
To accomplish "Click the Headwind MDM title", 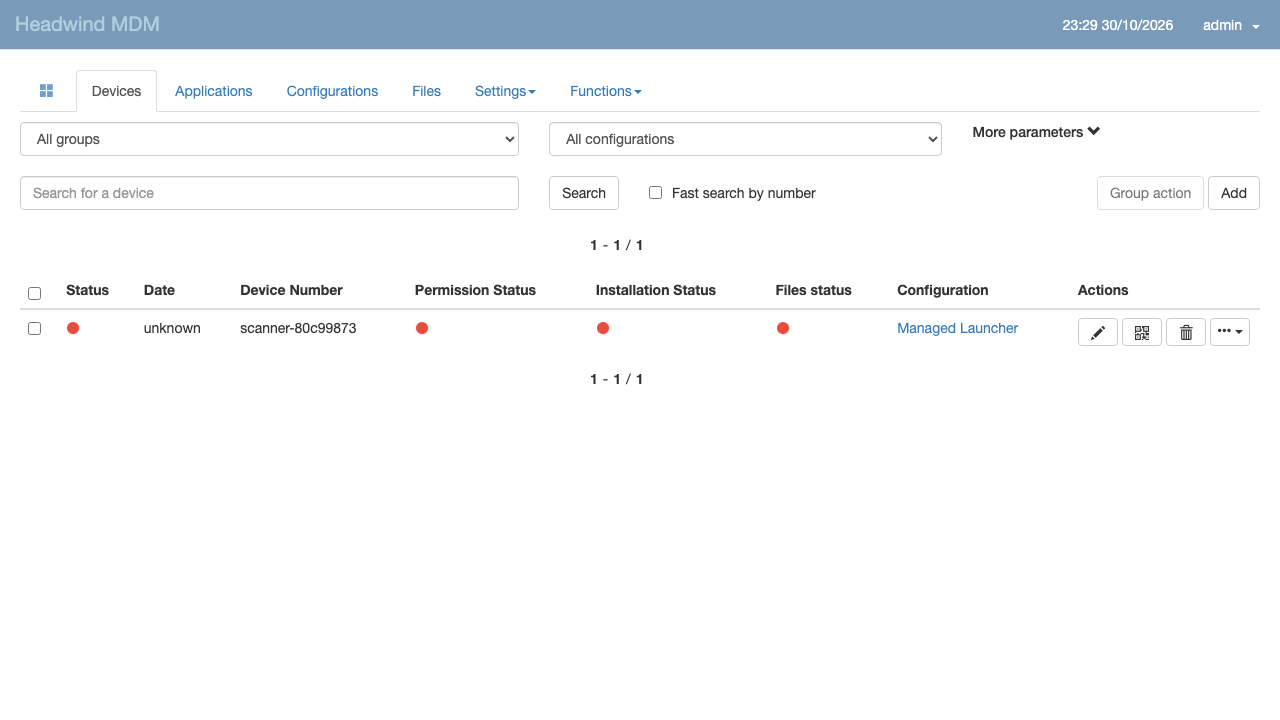I will (87, 24).
